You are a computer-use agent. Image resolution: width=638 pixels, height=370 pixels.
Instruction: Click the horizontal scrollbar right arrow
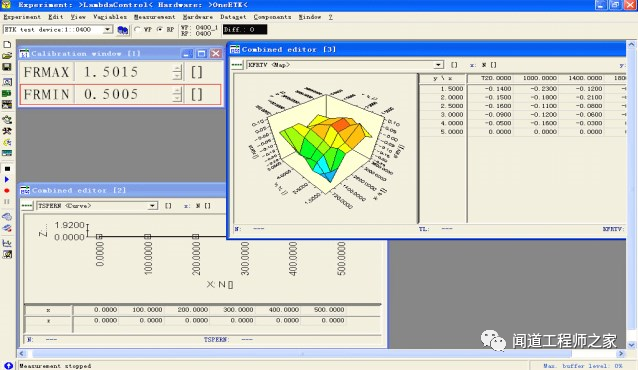point(621,354)
